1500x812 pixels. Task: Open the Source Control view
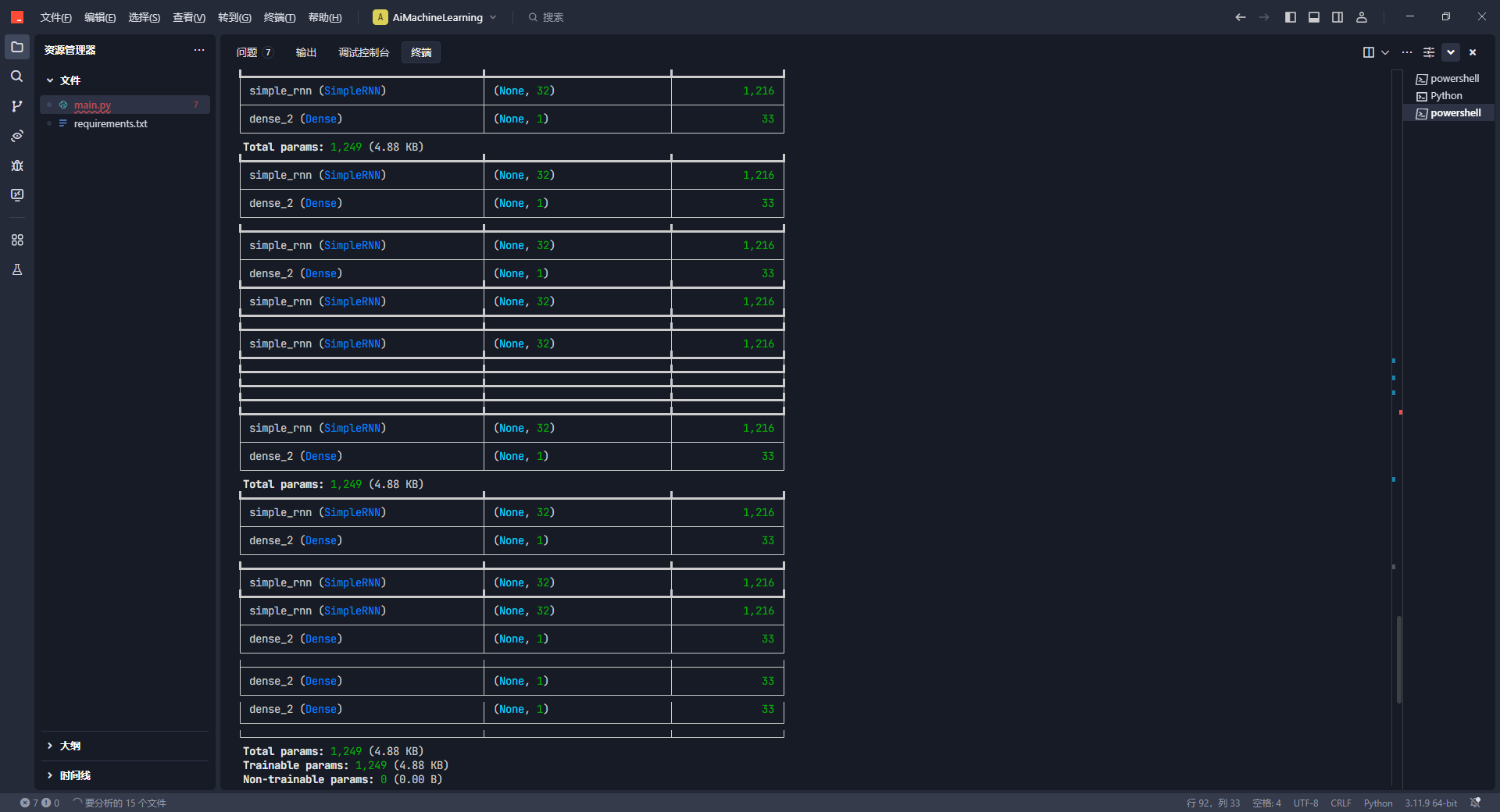17,106
